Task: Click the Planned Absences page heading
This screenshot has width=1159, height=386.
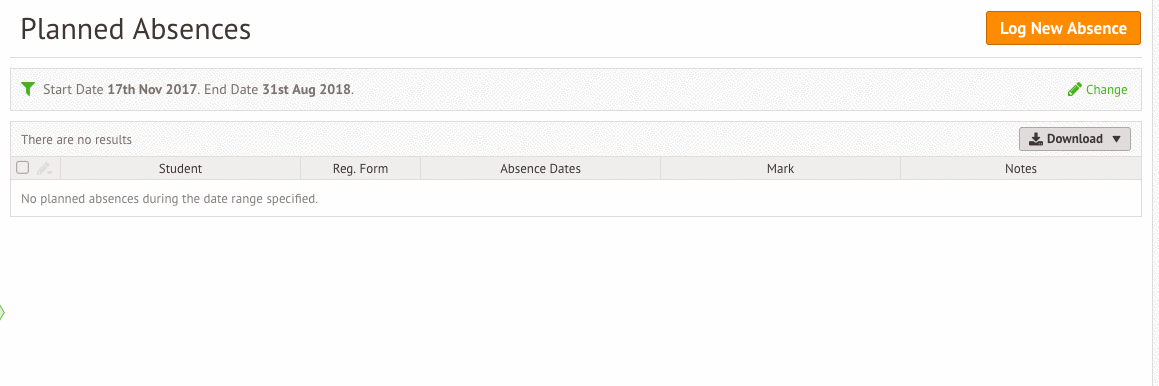Action: pyautogui.click(x=136, y=29)
